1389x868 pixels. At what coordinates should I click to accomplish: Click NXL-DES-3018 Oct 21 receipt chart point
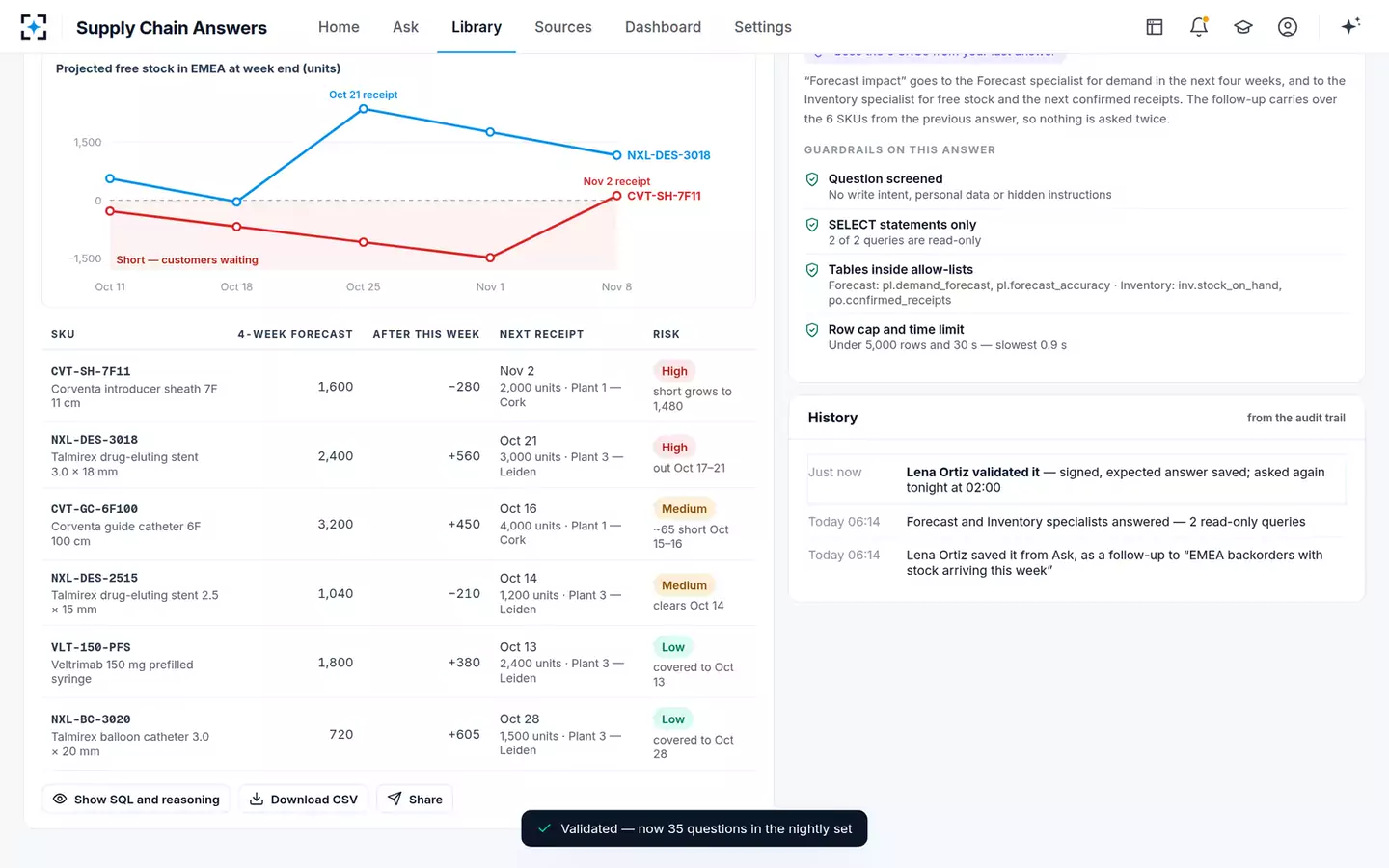[364, 109]
